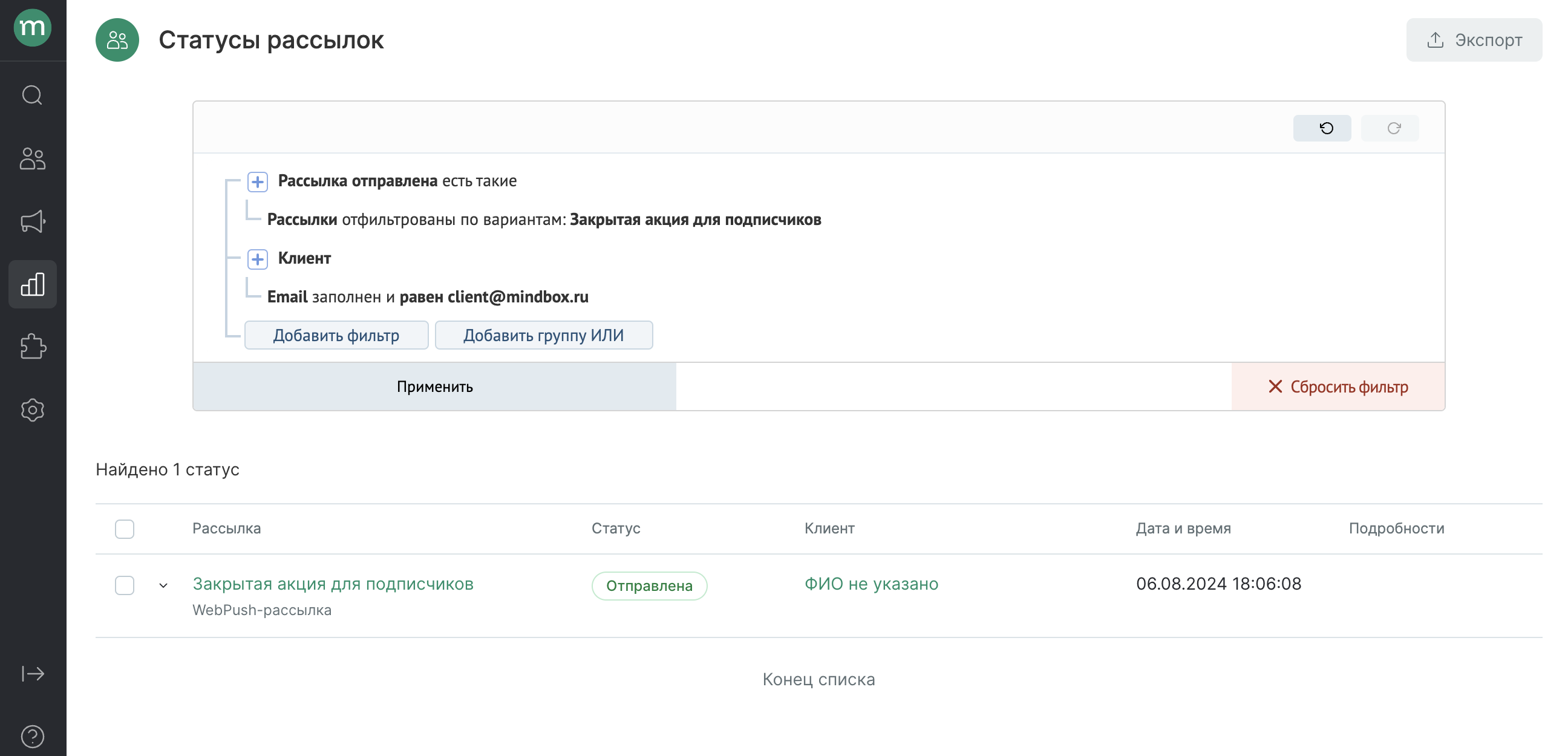Expand the 'Рассылка отправлена' filter plus
The width and height of the screenshot is (1568, 756).
258,181
